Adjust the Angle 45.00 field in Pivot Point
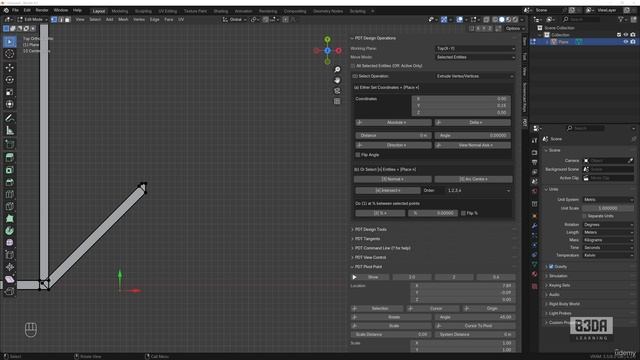The width and height of the screenshot is (640, 360). (475, 317)
